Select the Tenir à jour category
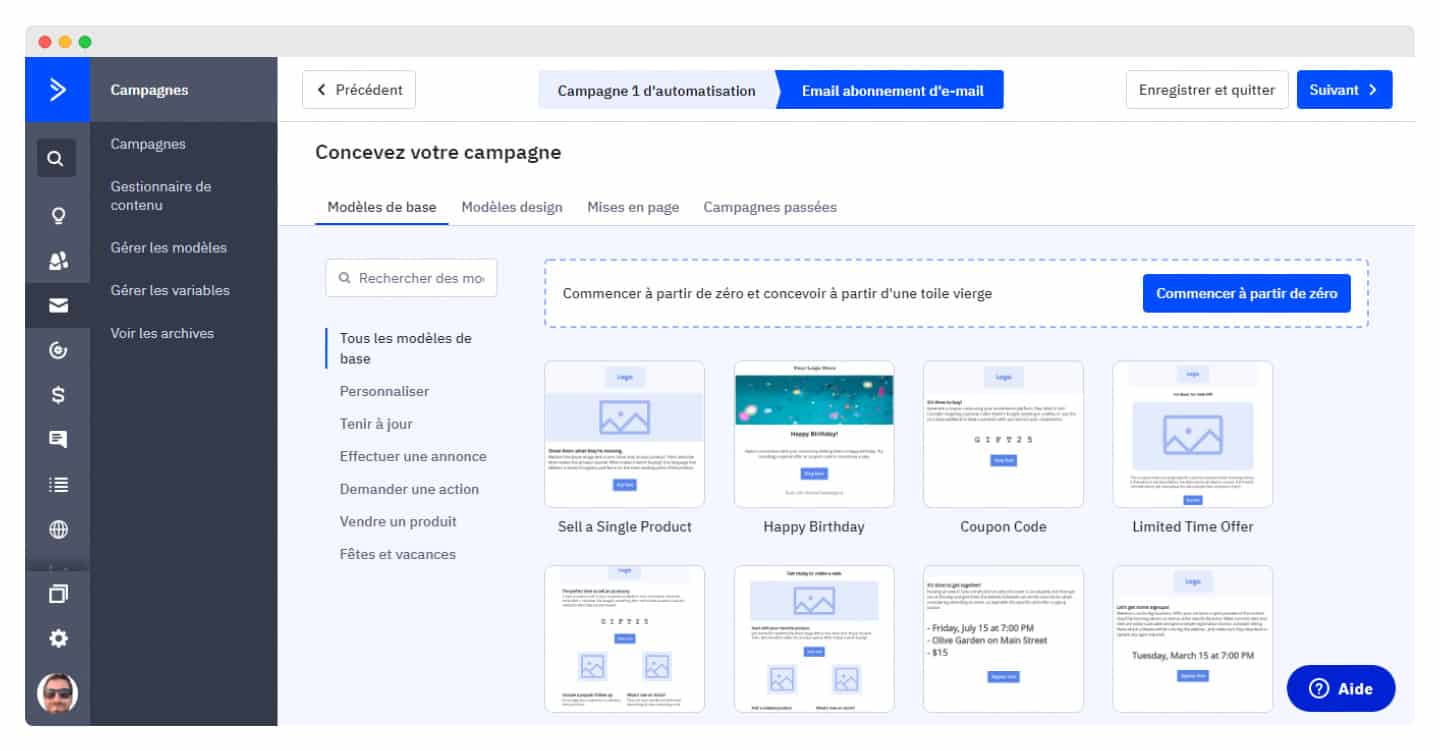 pos(376,424)
